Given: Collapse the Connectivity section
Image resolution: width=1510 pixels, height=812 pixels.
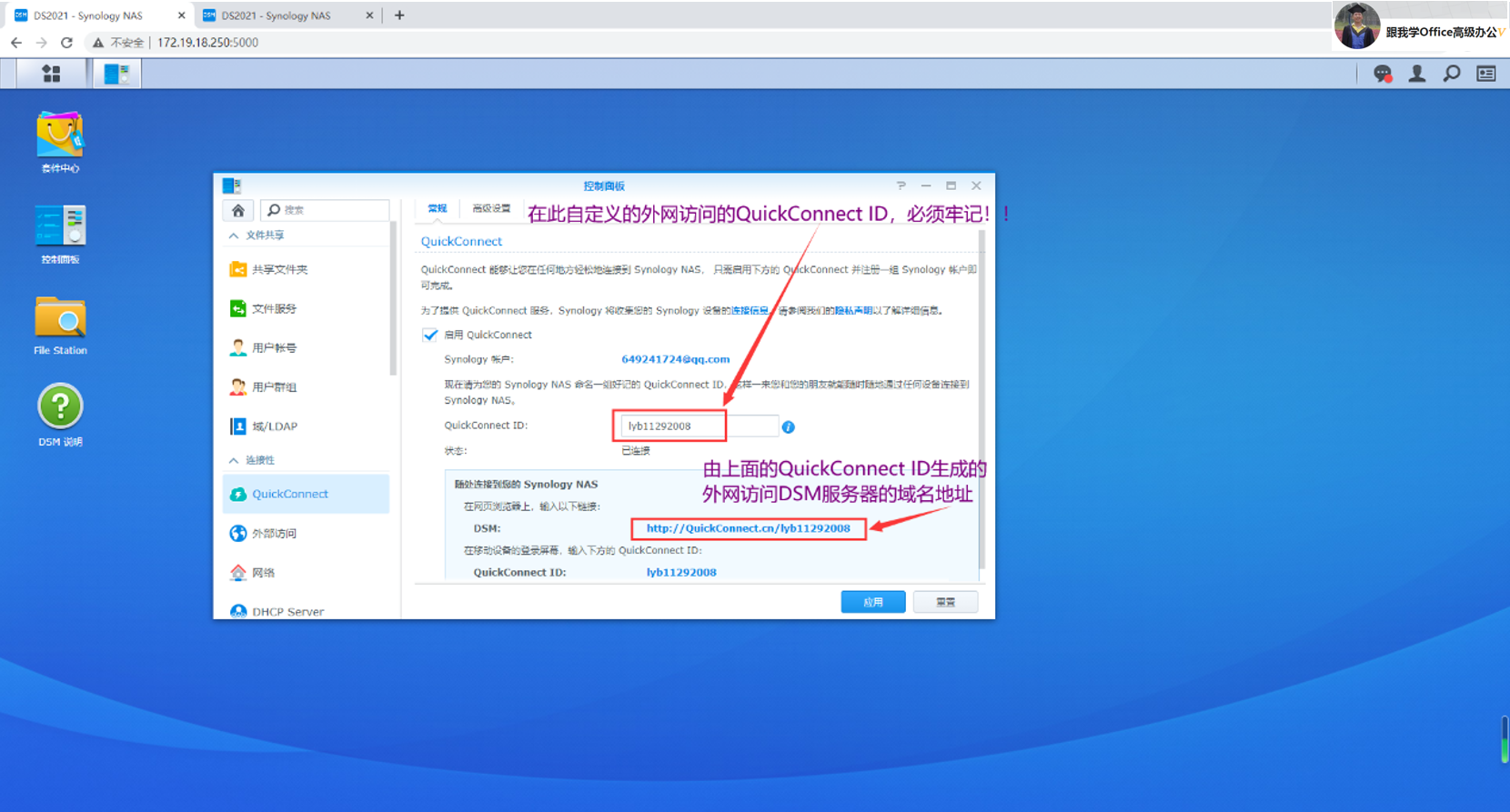Looking at the screenshot, I should coord(235,460).
